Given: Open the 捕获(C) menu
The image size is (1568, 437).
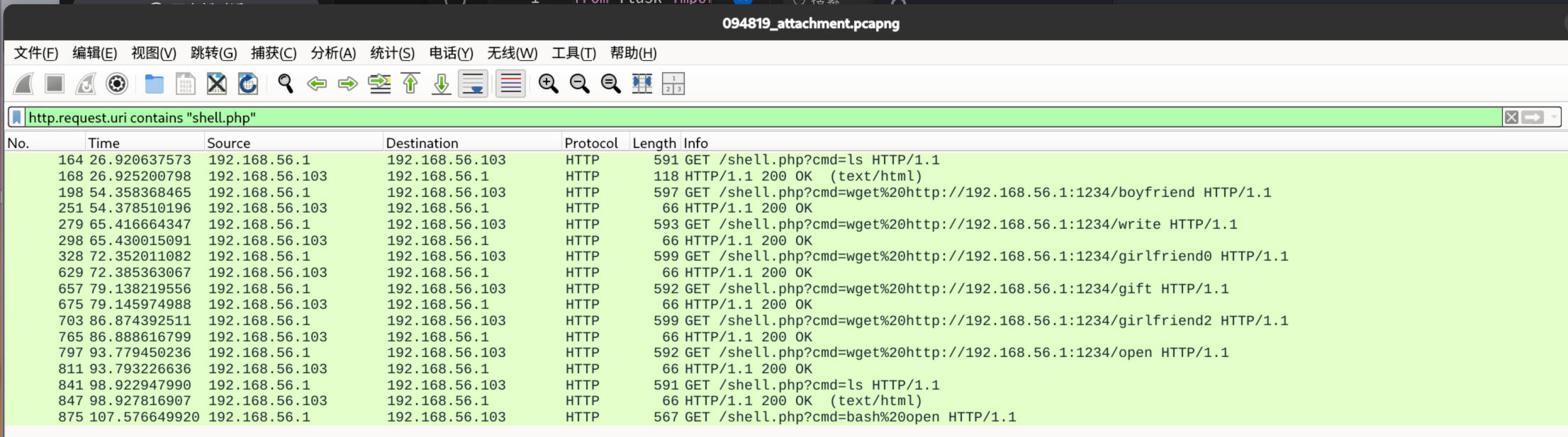Looking at the screenshot, I should pos(274,53).
